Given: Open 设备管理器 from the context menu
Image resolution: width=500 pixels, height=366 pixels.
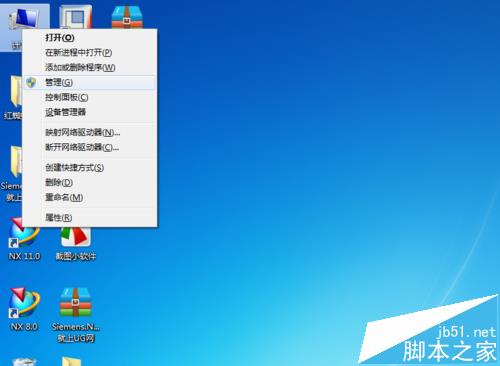Looking at the screenshot, I should click(x=90, y=112).
